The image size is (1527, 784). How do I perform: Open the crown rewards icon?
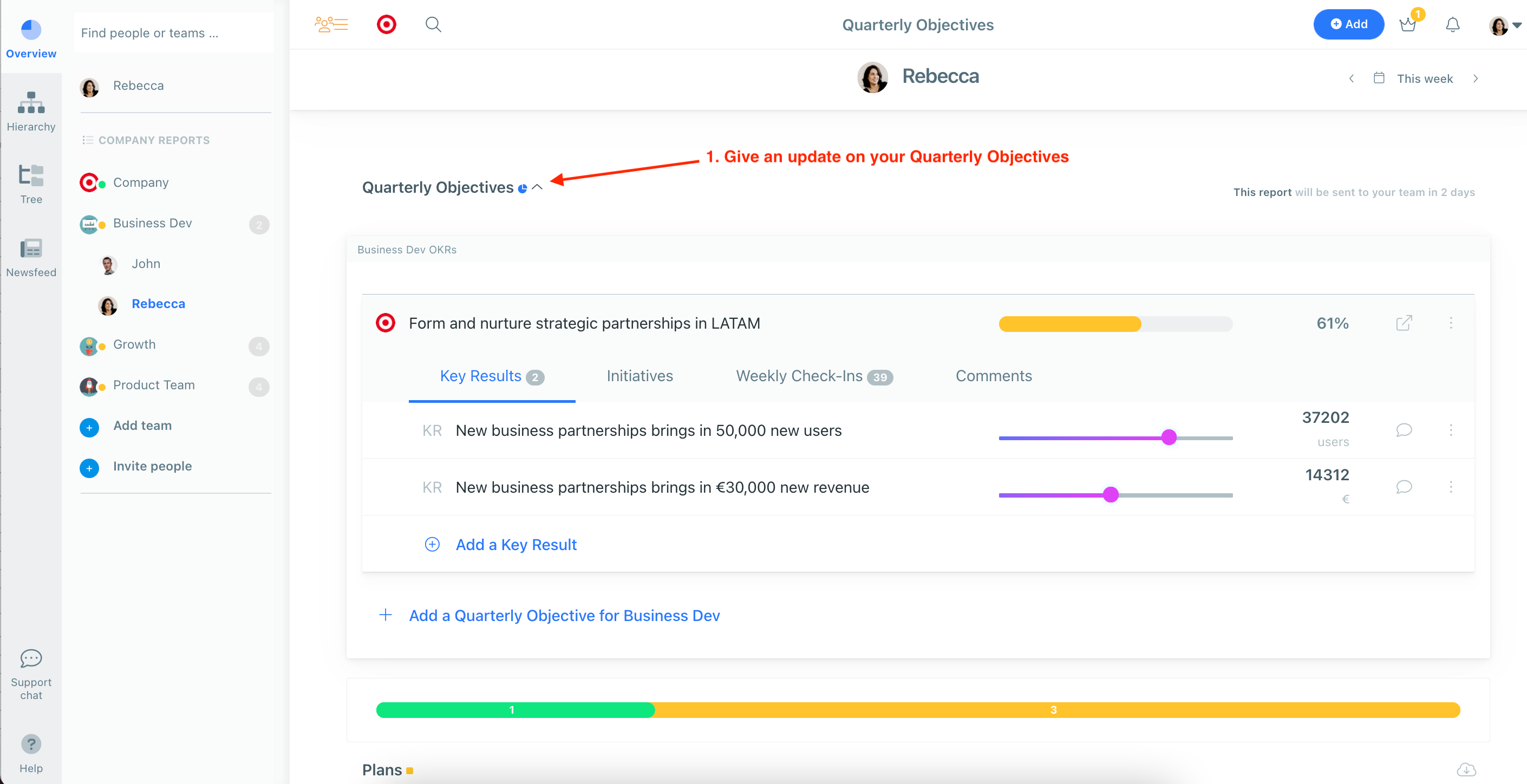coord(1408,25)
